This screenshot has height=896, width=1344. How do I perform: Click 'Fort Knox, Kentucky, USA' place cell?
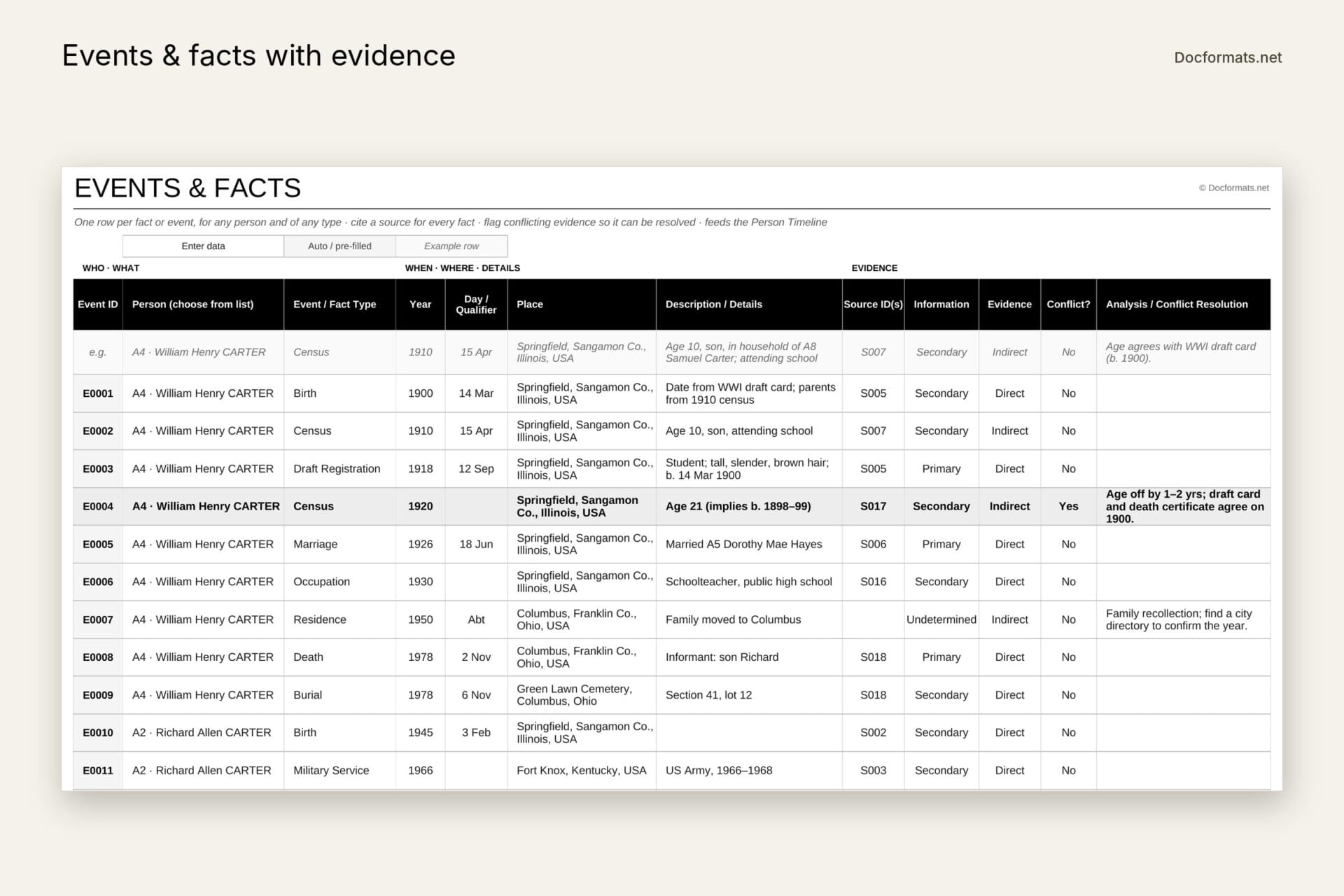pos(582,771)
